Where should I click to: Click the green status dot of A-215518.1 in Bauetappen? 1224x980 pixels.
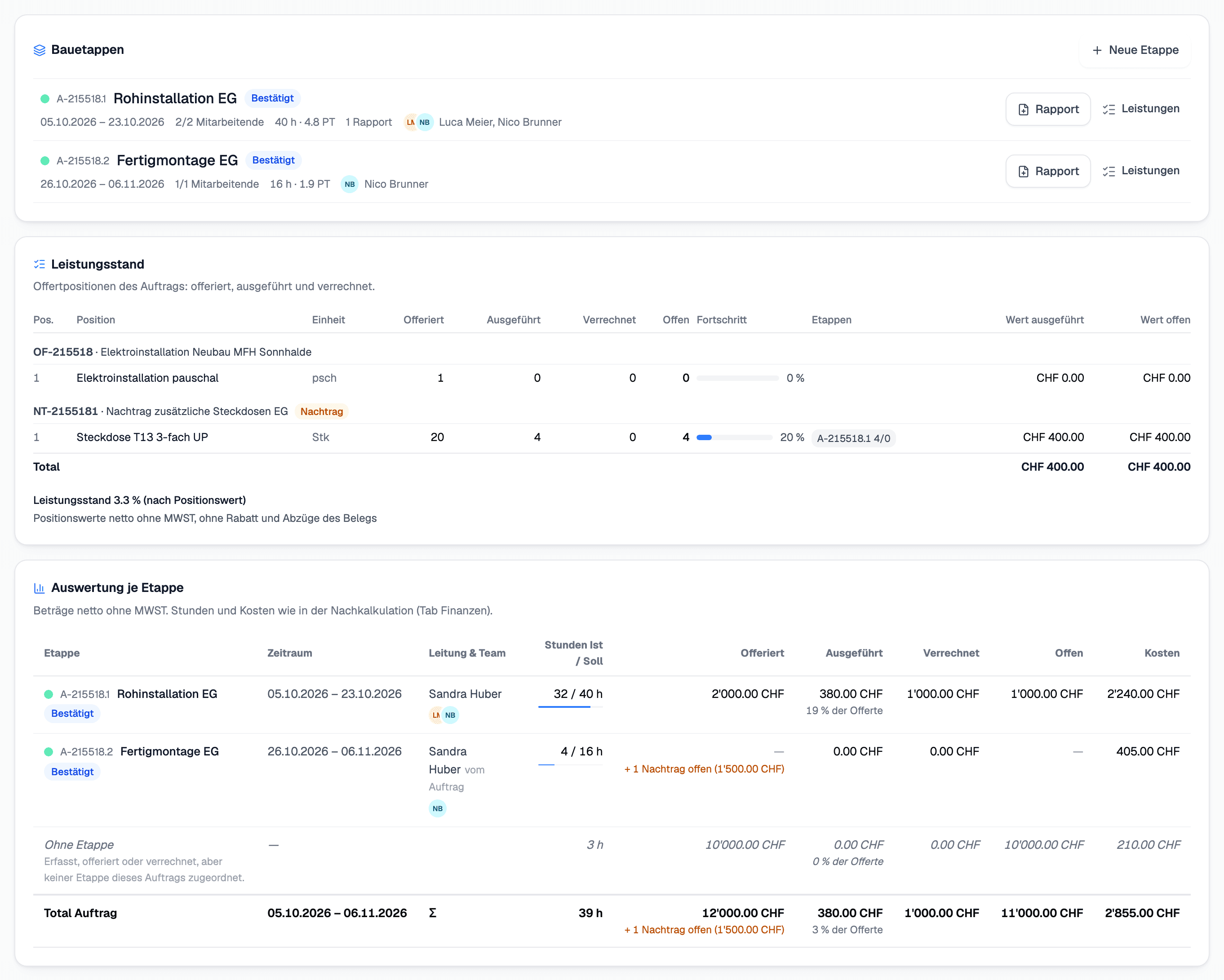pyautogui.click(x=45, y=99)
